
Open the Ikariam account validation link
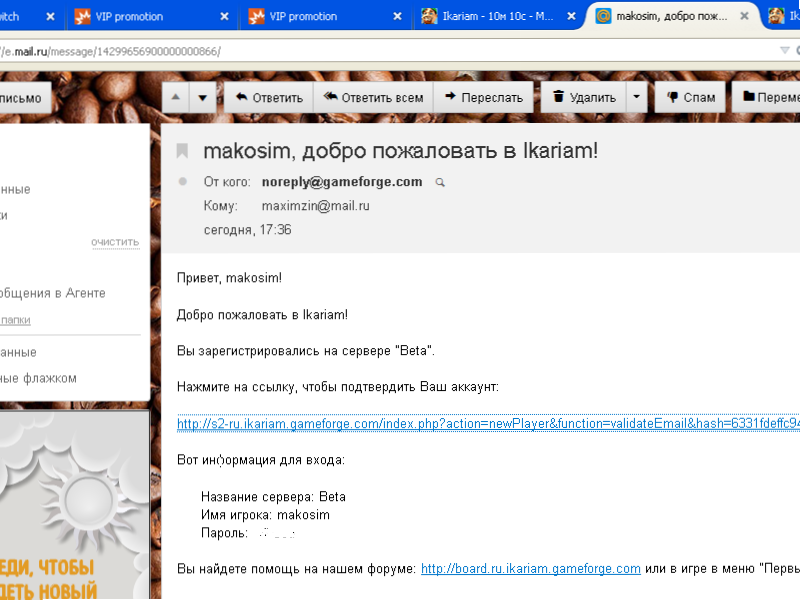[488, 423]
